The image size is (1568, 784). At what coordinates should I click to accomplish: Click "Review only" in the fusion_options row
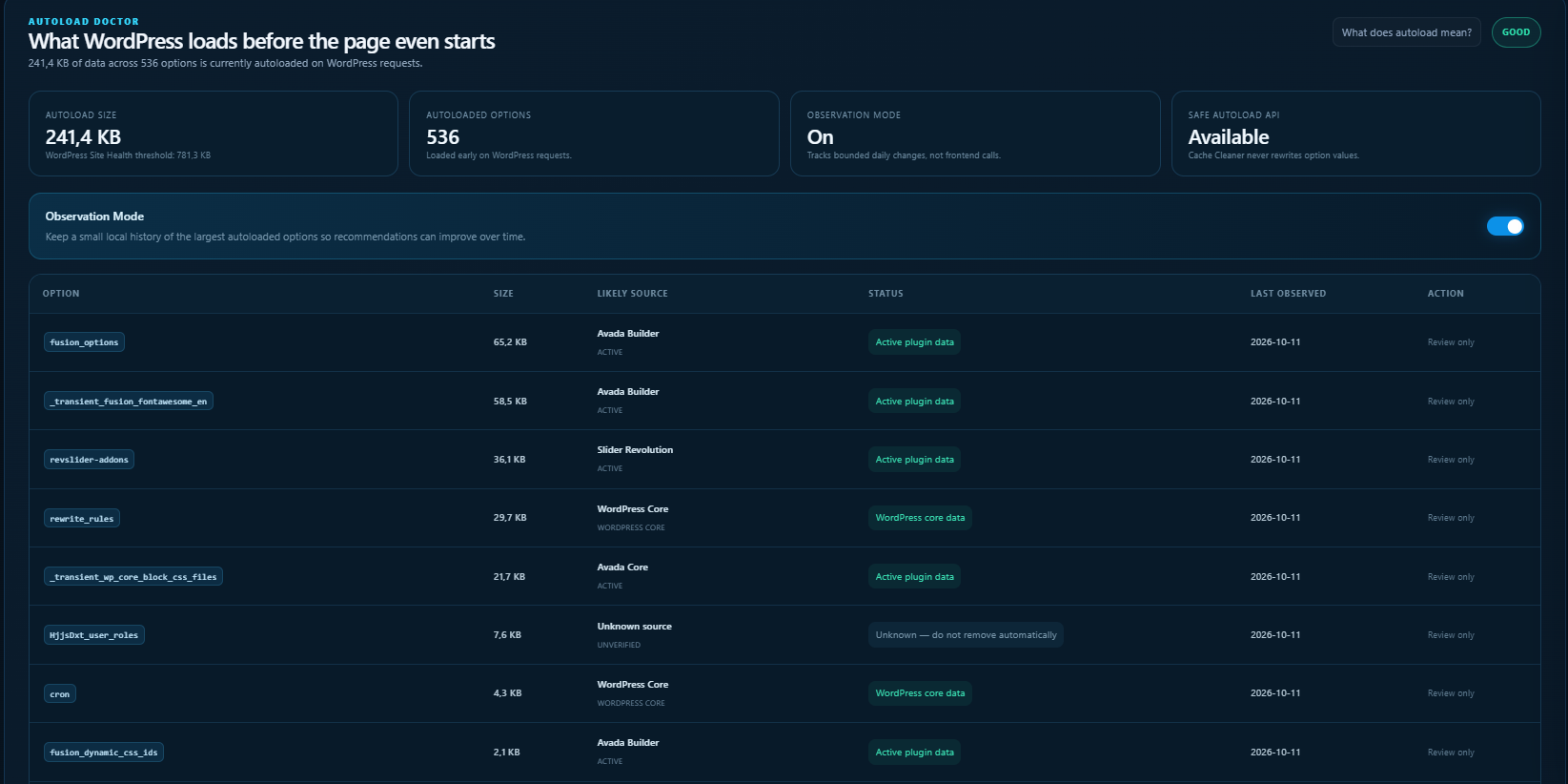(x=1451, y=342)
